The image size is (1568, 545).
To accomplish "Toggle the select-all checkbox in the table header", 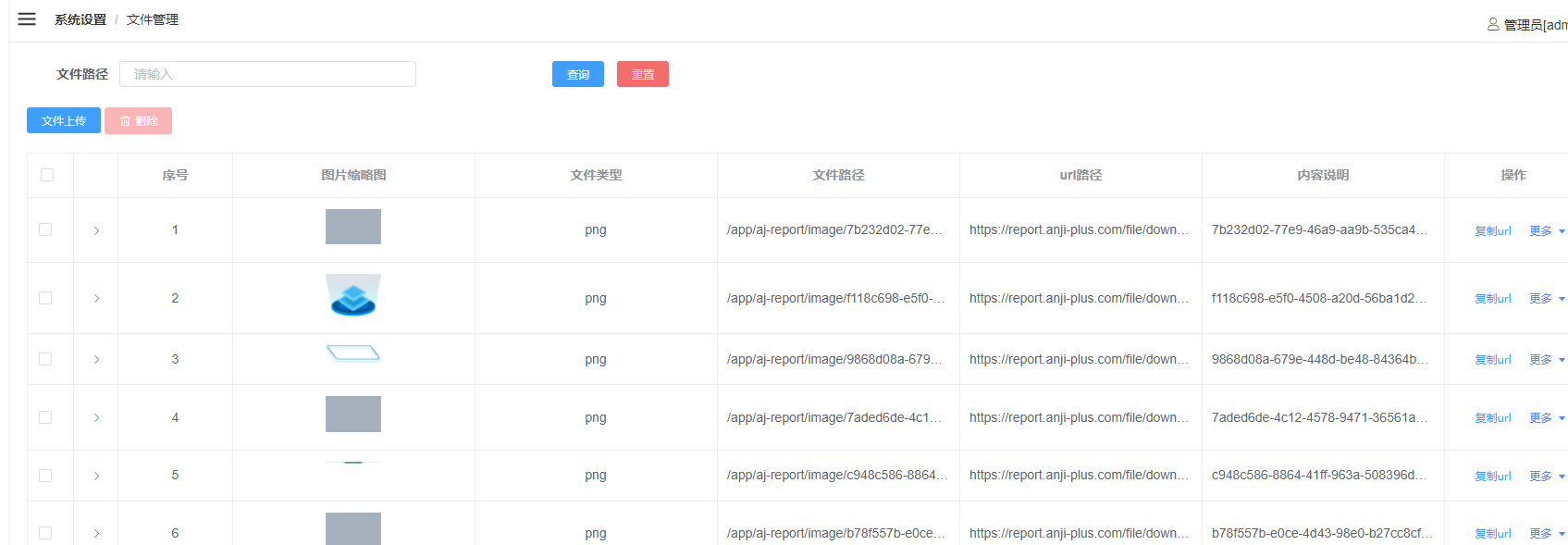I will pyautogui.click(x=47, y=175).
